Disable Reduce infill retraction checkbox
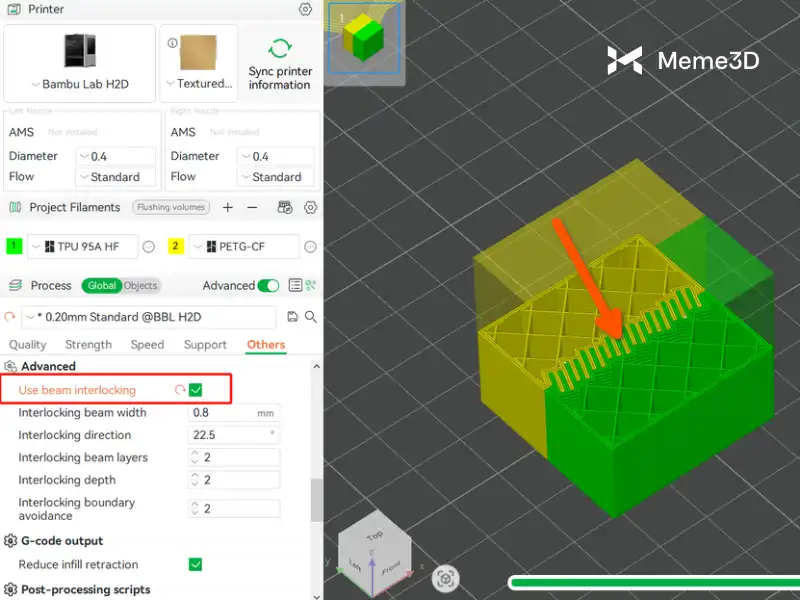 tap(196, 565)
